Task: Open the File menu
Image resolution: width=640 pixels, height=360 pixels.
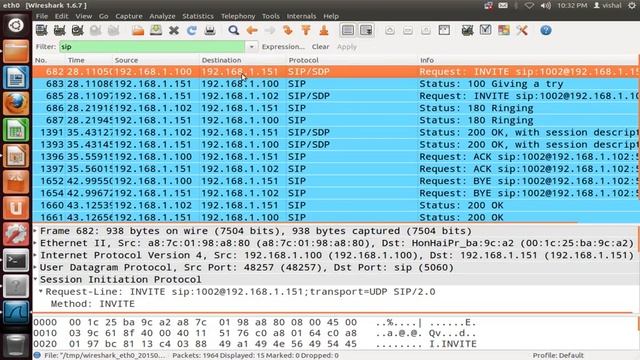Action: pos(42,16)
